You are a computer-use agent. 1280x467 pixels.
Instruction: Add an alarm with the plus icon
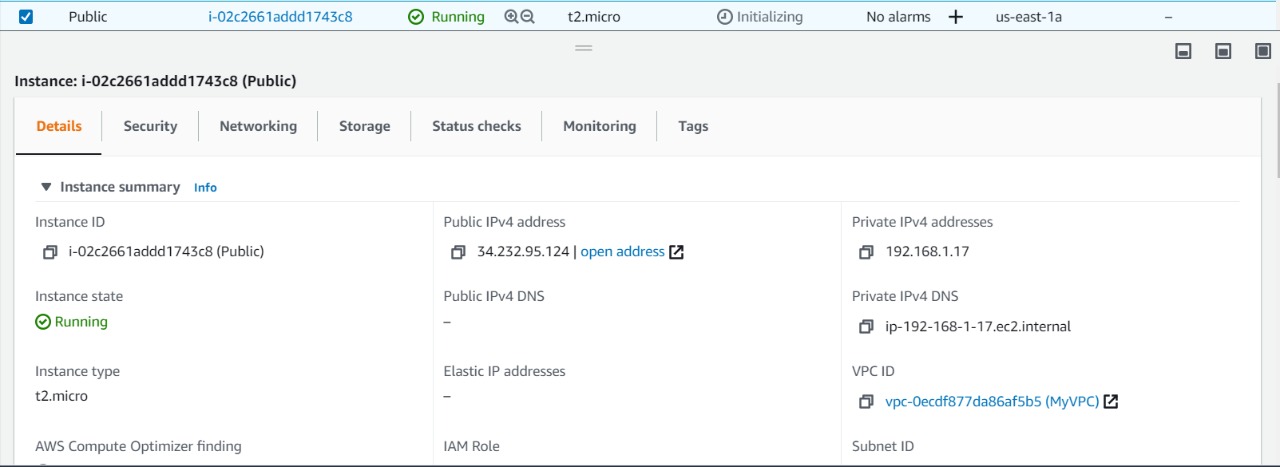[x=955, y=17]
